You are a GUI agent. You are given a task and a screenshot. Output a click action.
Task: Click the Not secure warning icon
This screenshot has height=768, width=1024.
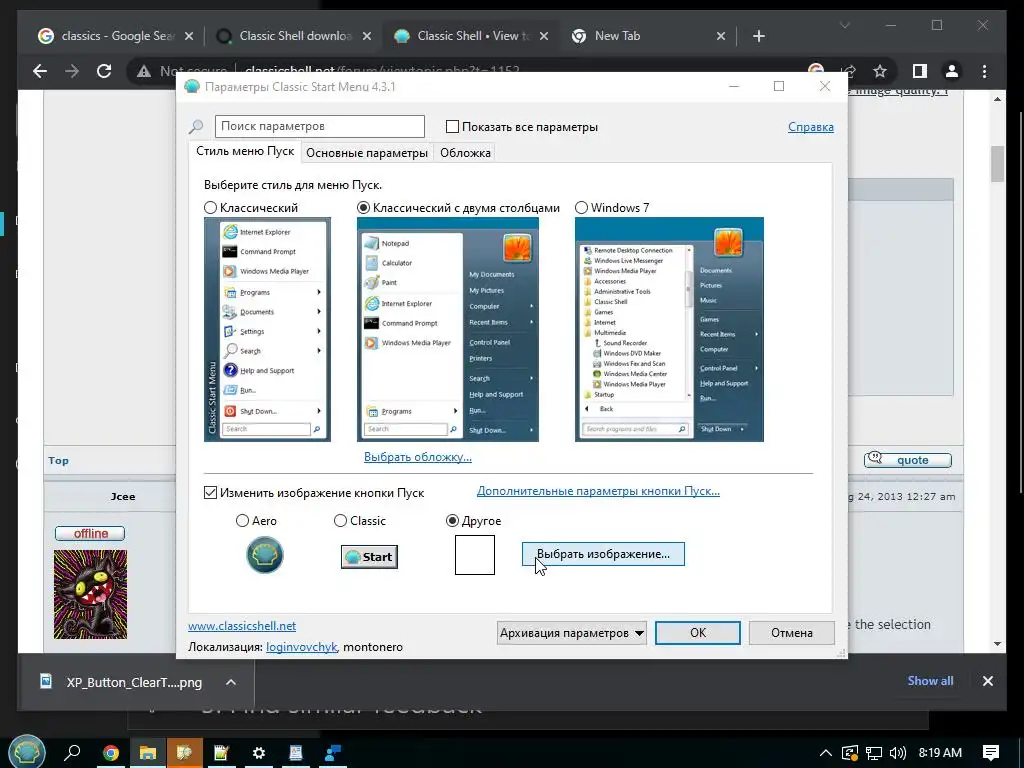coord(144,71)
